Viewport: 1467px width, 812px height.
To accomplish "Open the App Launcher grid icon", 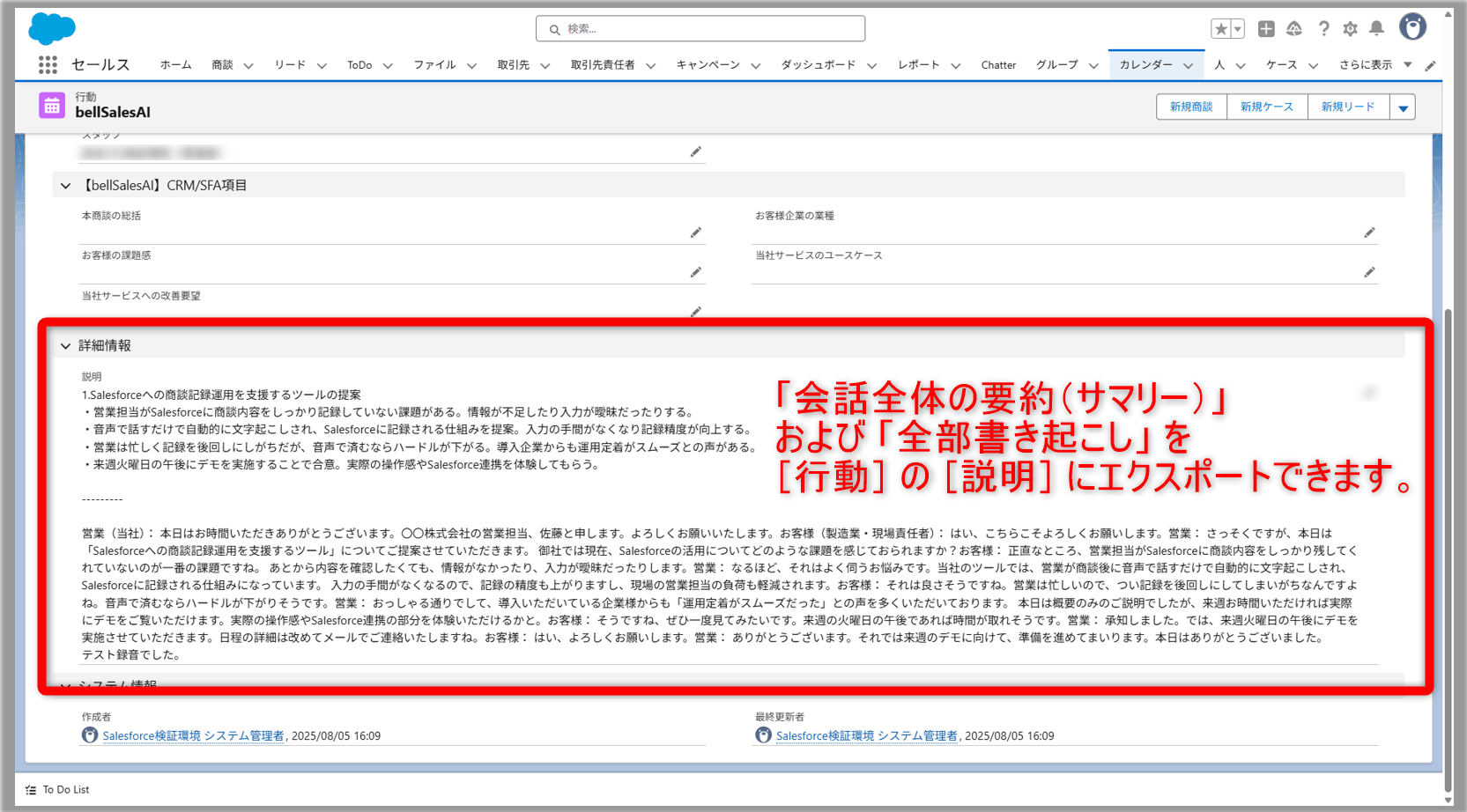I will (48, 64).
